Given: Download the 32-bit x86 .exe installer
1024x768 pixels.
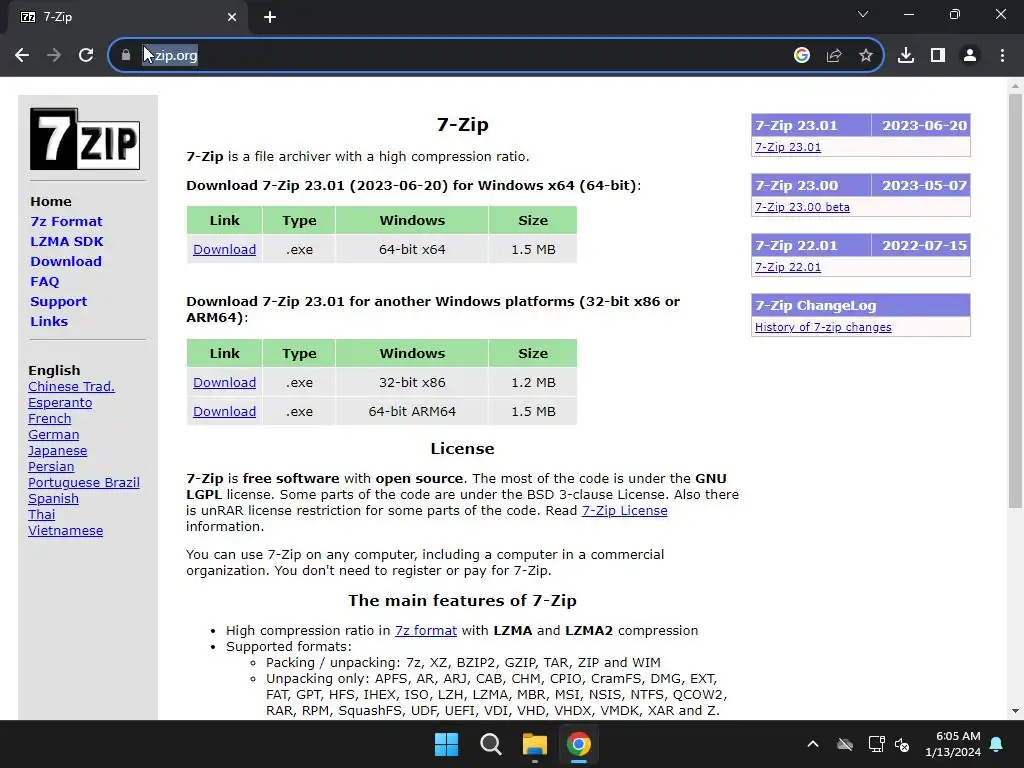Looking at the screenshot, I should (x=225, y=383).
